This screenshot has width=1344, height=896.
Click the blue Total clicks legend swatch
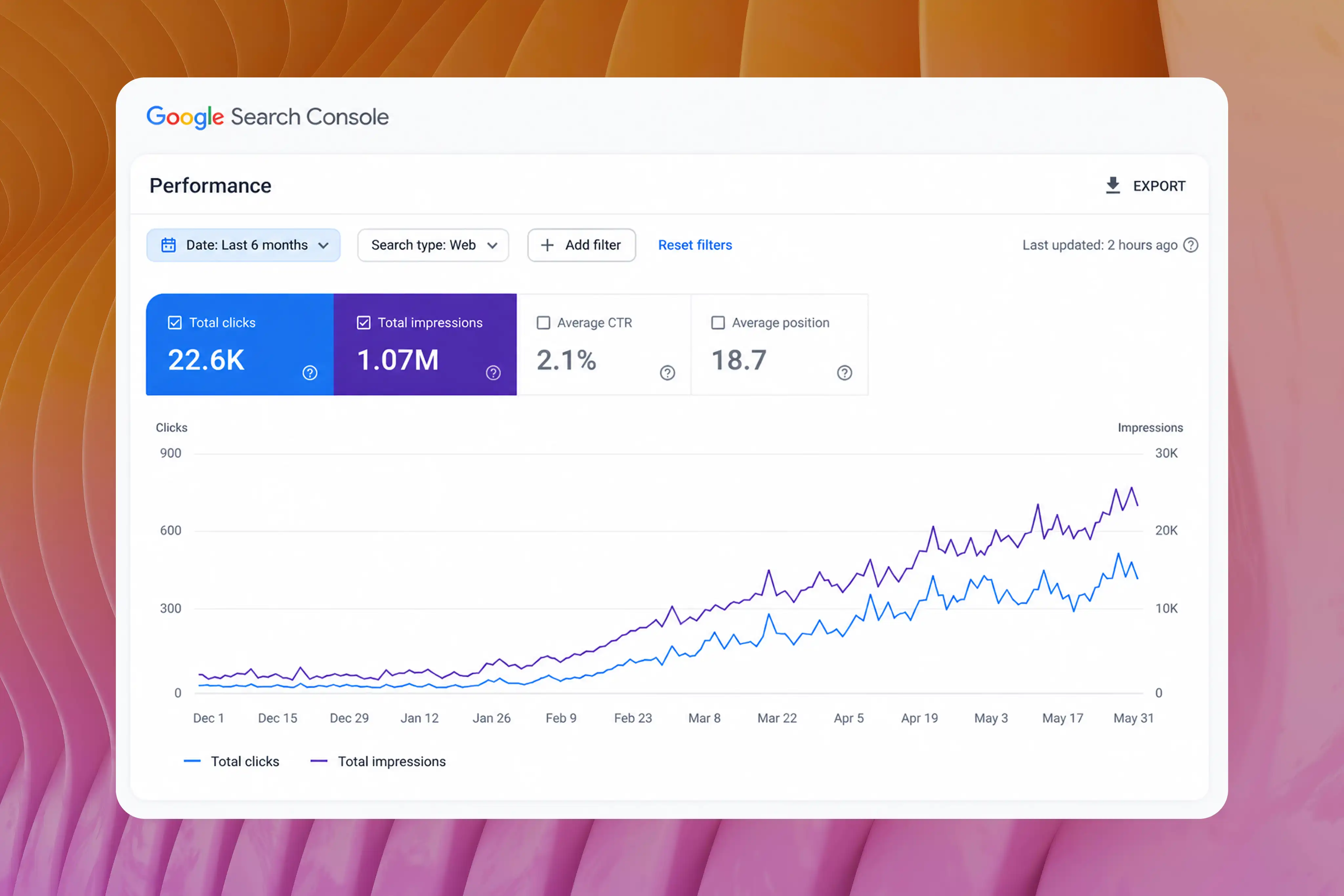click(192, 761)
